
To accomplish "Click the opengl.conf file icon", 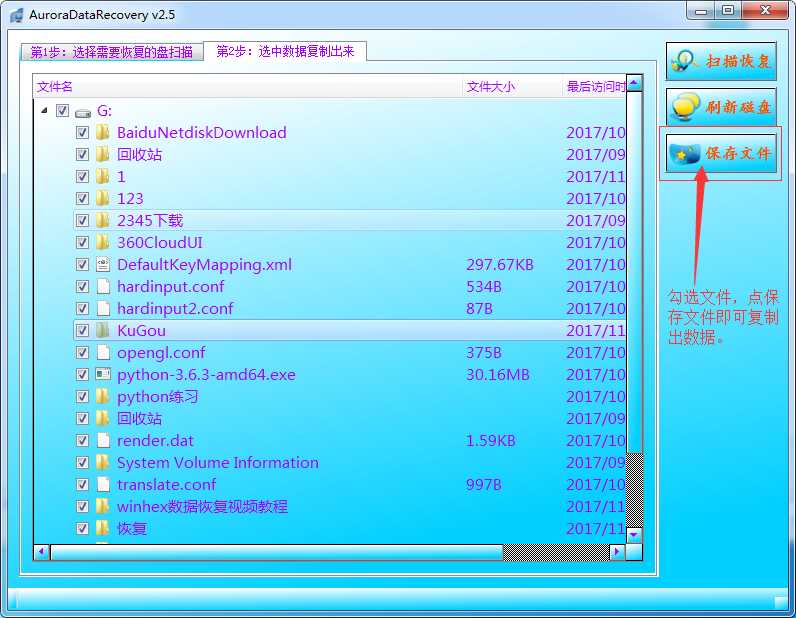I will tap(103, 352).
